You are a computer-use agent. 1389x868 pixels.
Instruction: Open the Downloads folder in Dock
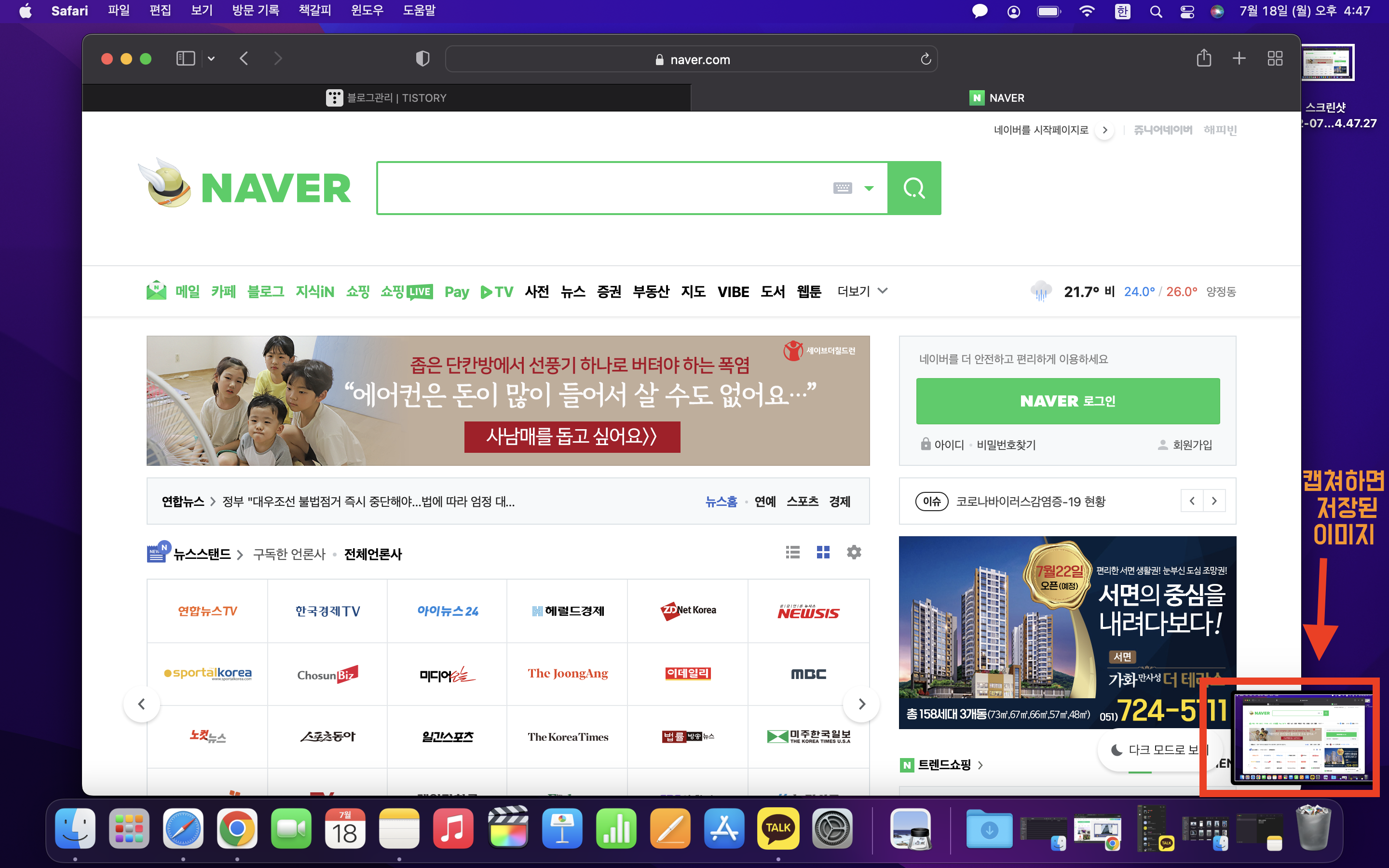pyautogui.click(x=989, y=829)
